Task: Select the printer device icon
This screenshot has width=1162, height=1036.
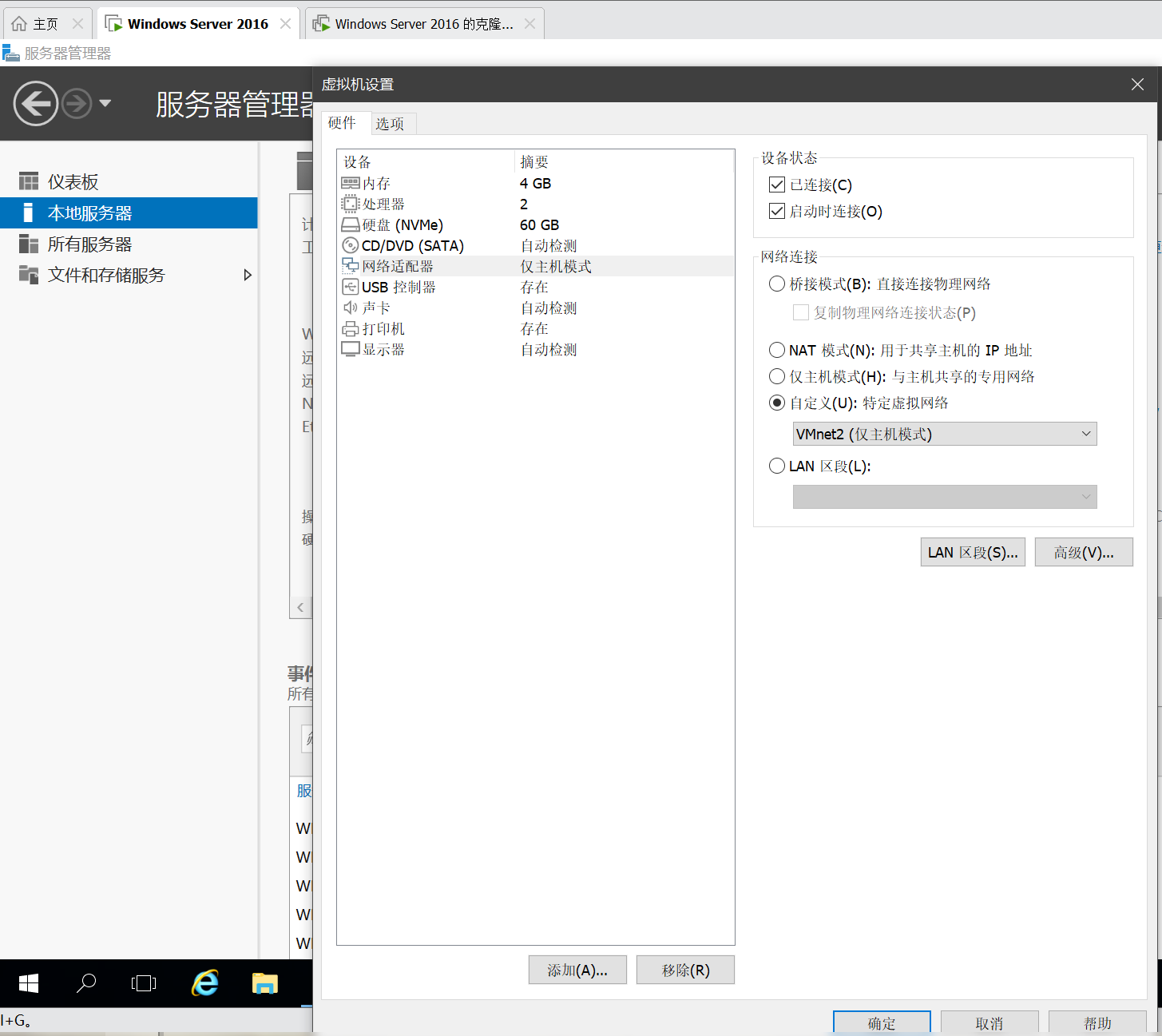Action: pos(350,328)
